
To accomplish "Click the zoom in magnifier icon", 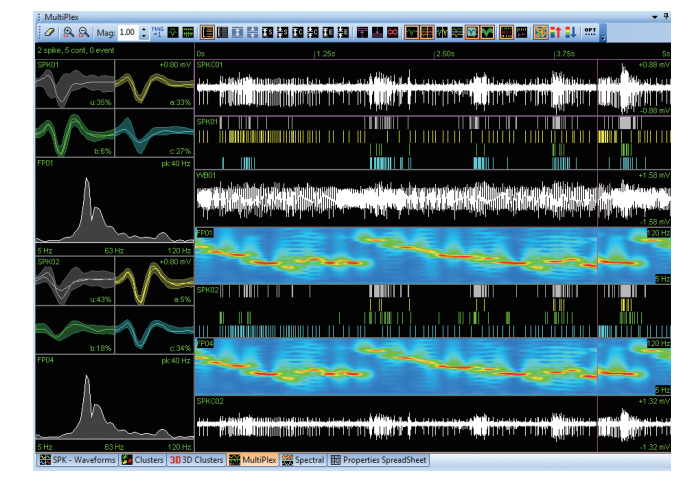I will coord(69,32).
